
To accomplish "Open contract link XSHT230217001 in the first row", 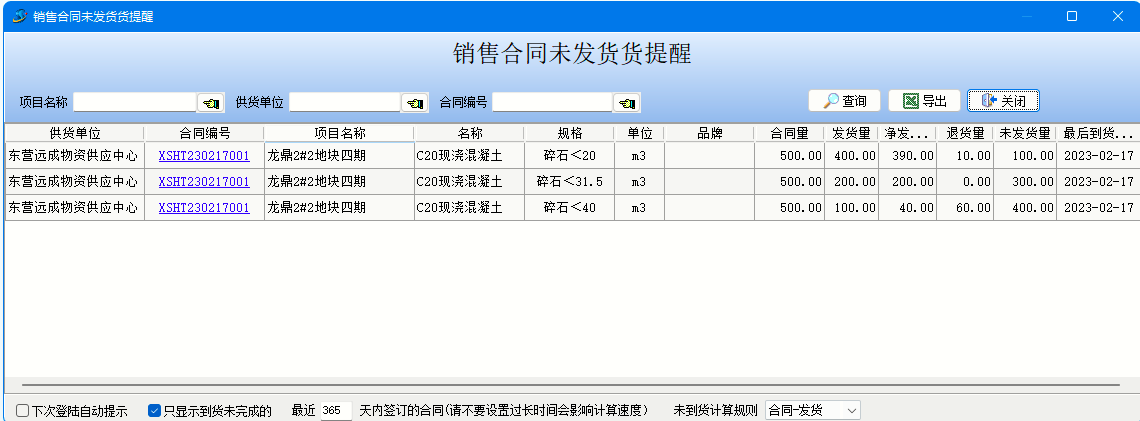I will pos(204,155).
